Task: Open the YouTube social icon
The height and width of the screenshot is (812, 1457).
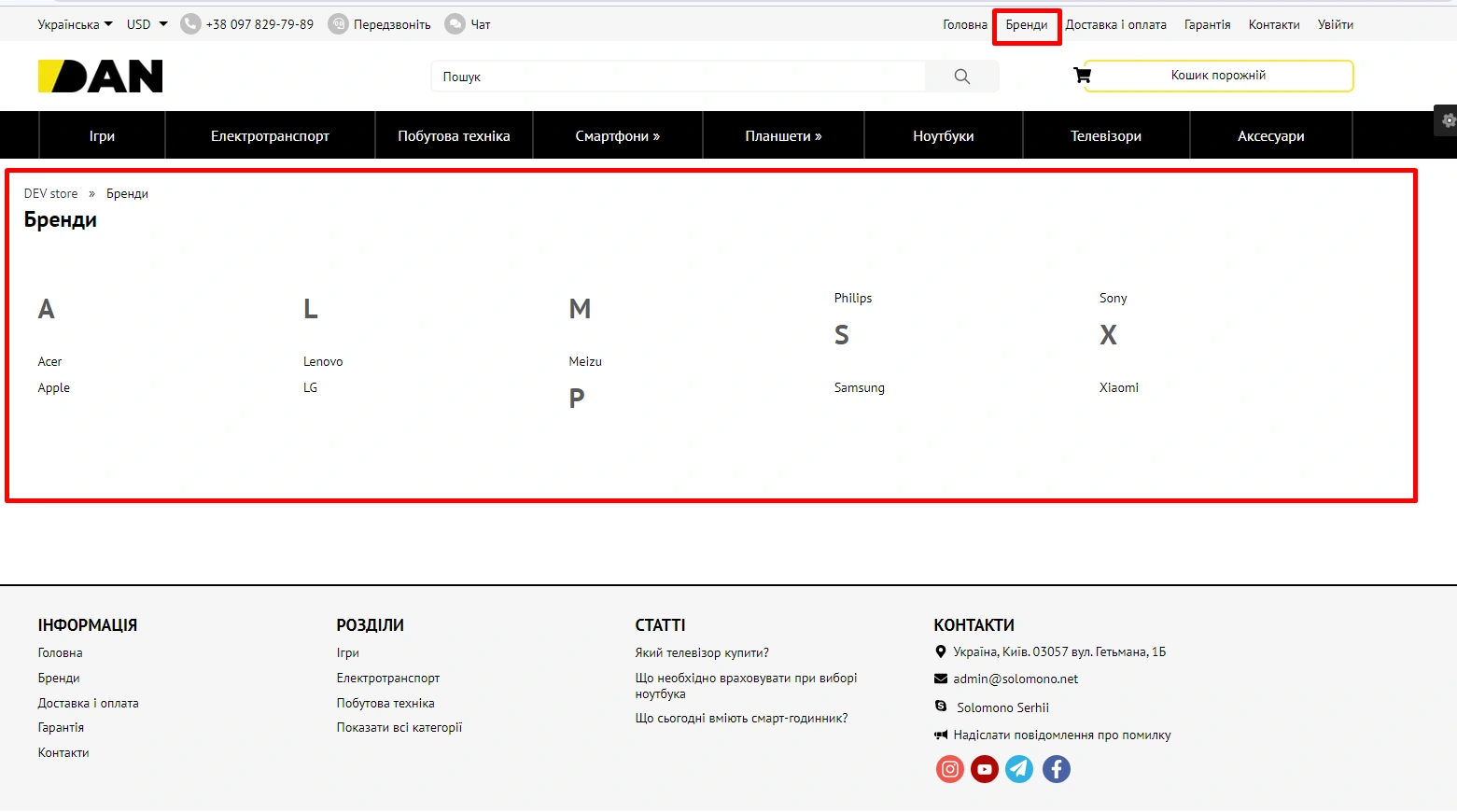Action: [985, 769]
